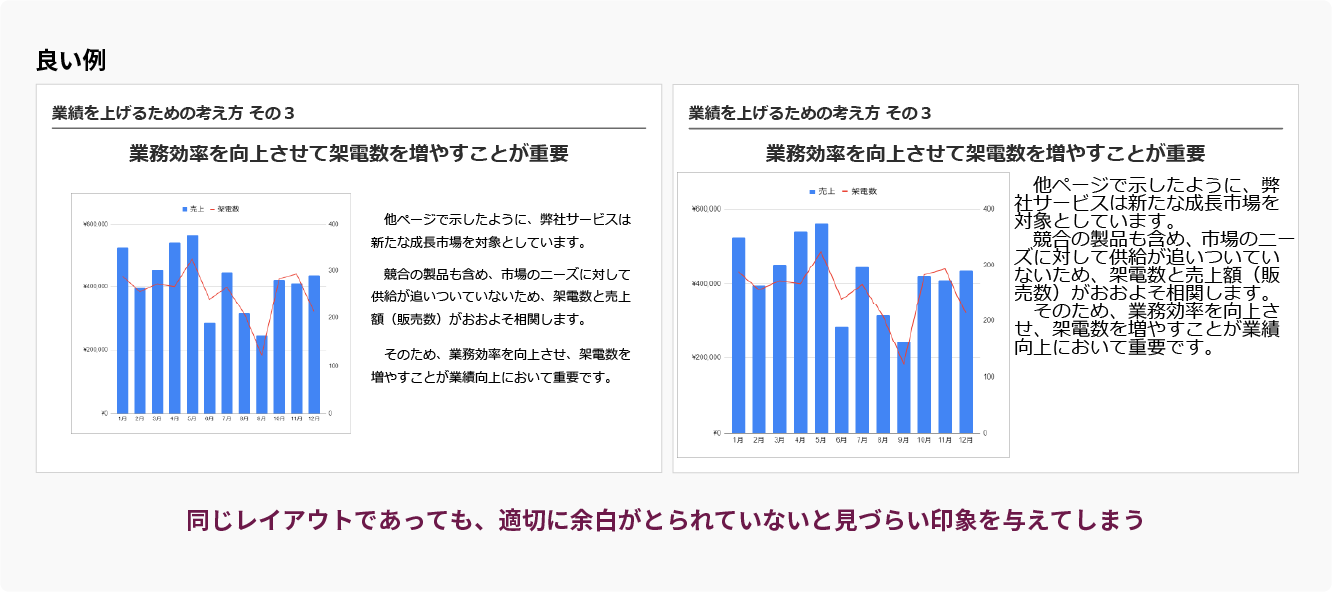
Task: Select the left slide's 業績を上げるための考え方 title
Action: point(173,113)
